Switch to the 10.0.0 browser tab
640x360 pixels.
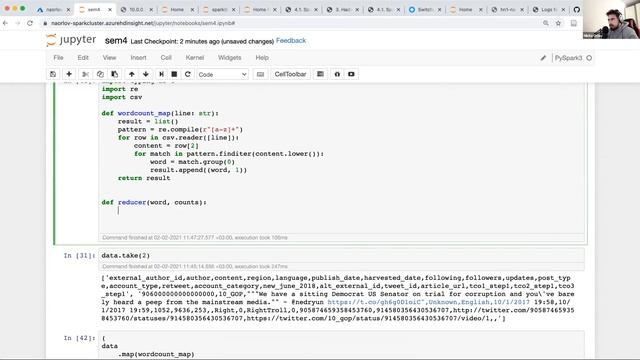pyautogui.click(x=136, y=9)
